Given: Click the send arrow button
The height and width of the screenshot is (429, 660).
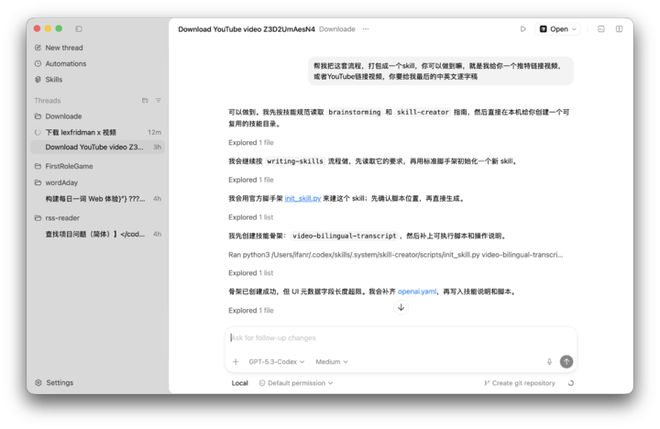Looking at the screenshot, I should click(x=567, y=362).
